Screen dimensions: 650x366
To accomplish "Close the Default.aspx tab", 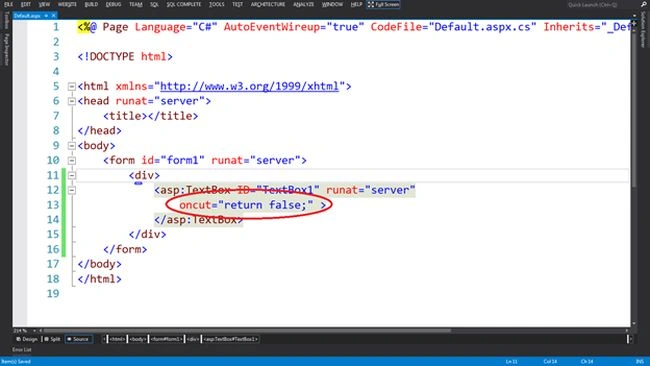I will [x=53, y=16].
